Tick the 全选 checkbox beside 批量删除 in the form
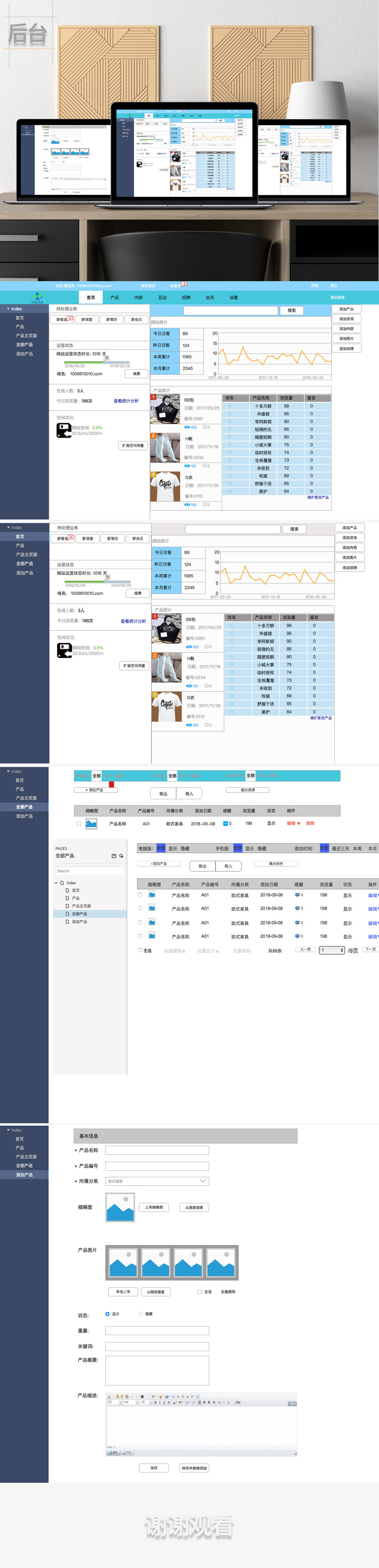Image resolution: width=379 pixels, height=1568 pixels. pyautogui.click(x=200, y=1292)
